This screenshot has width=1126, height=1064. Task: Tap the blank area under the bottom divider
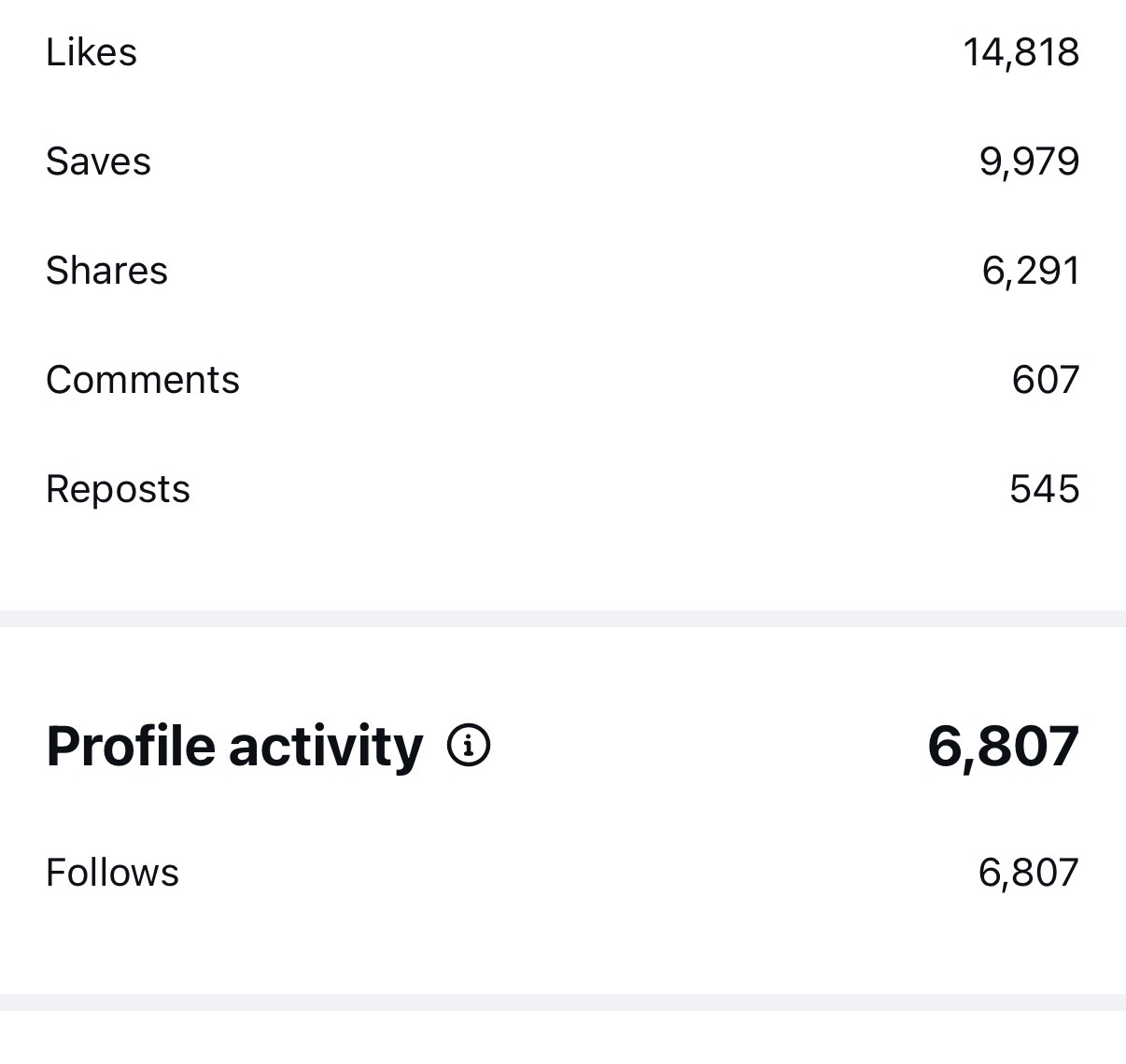pyautogui.click(x=563, y=1038)
